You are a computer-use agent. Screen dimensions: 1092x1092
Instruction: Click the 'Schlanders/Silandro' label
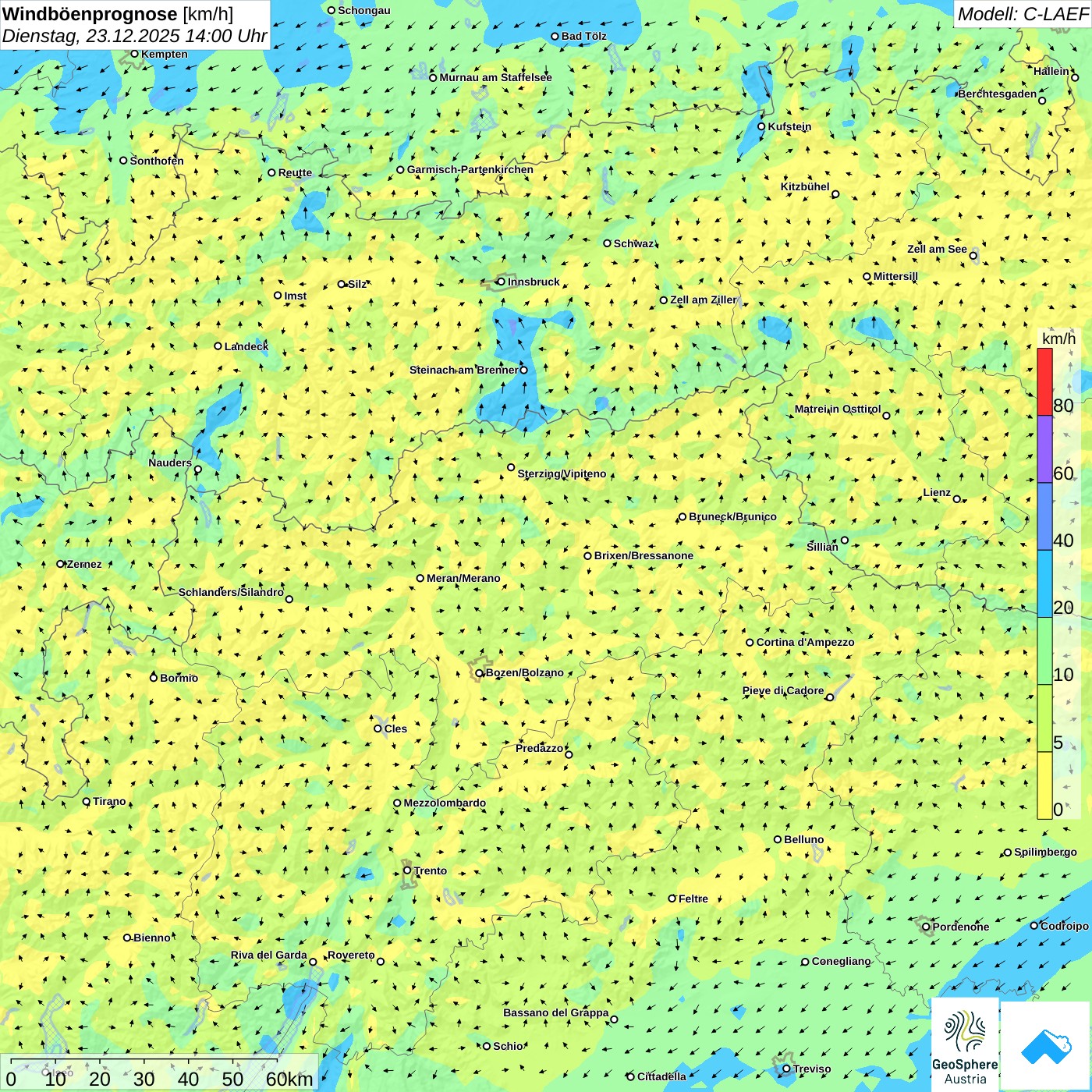[231, 592]
